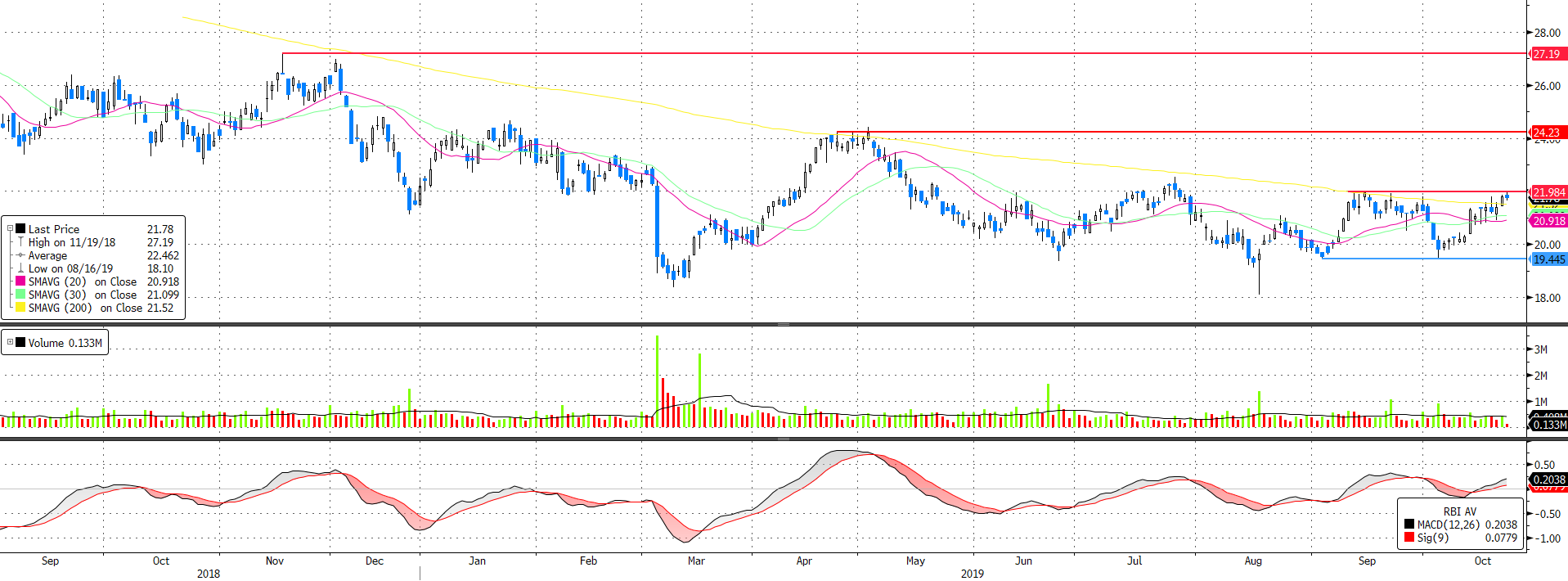This screenshot has width=1568, height=581.
Task: Click the black Volume legend swatch
Action: [20, 343]
